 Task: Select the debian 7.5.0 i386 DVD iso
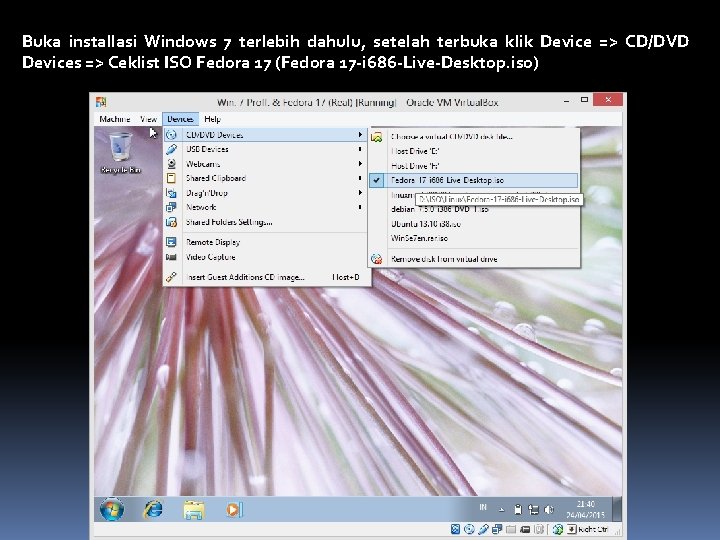(x=473, y=209)
